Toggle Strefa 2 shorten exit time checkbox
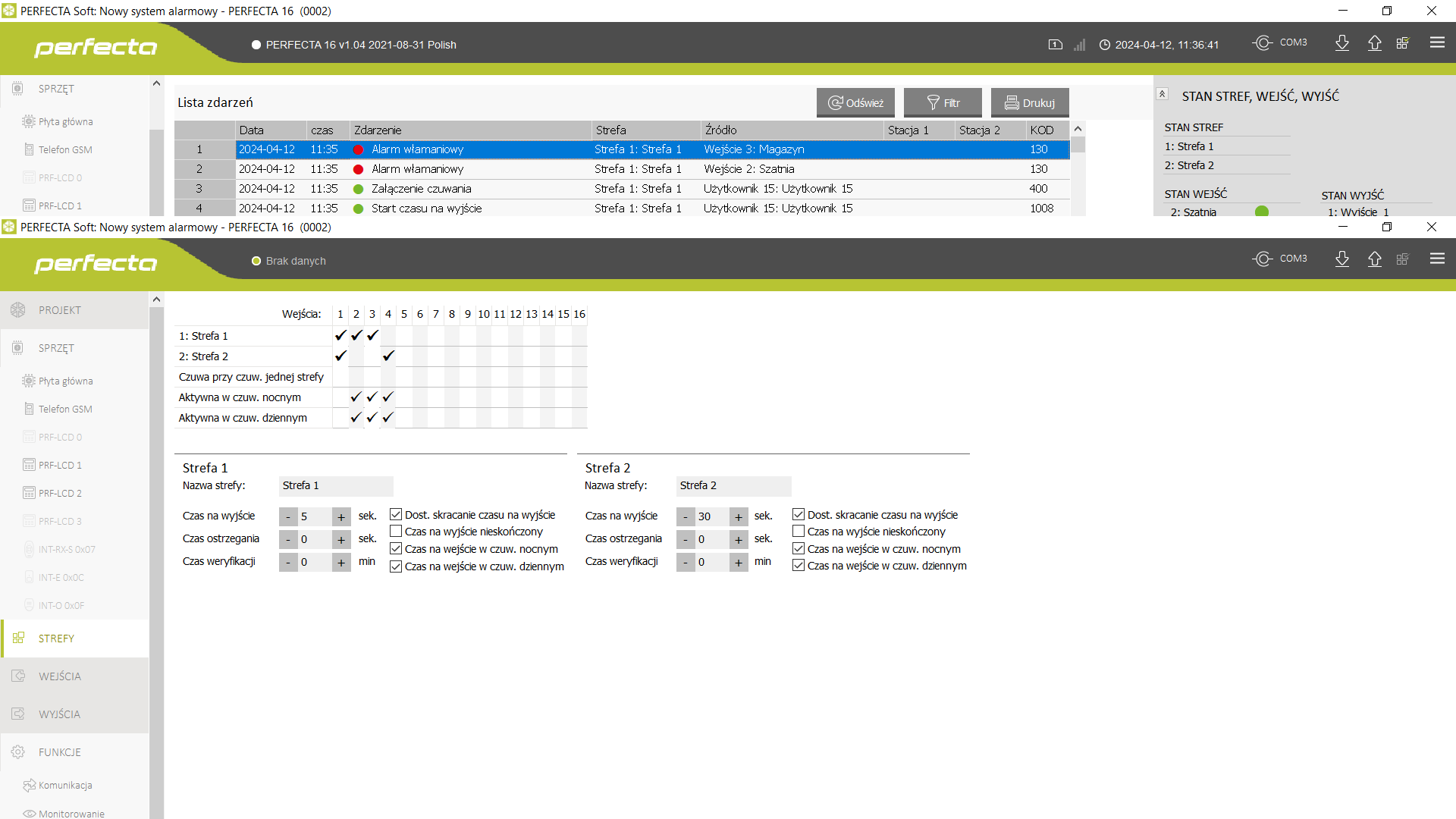Screen dimensions: 1456x819 pos(799,515)
